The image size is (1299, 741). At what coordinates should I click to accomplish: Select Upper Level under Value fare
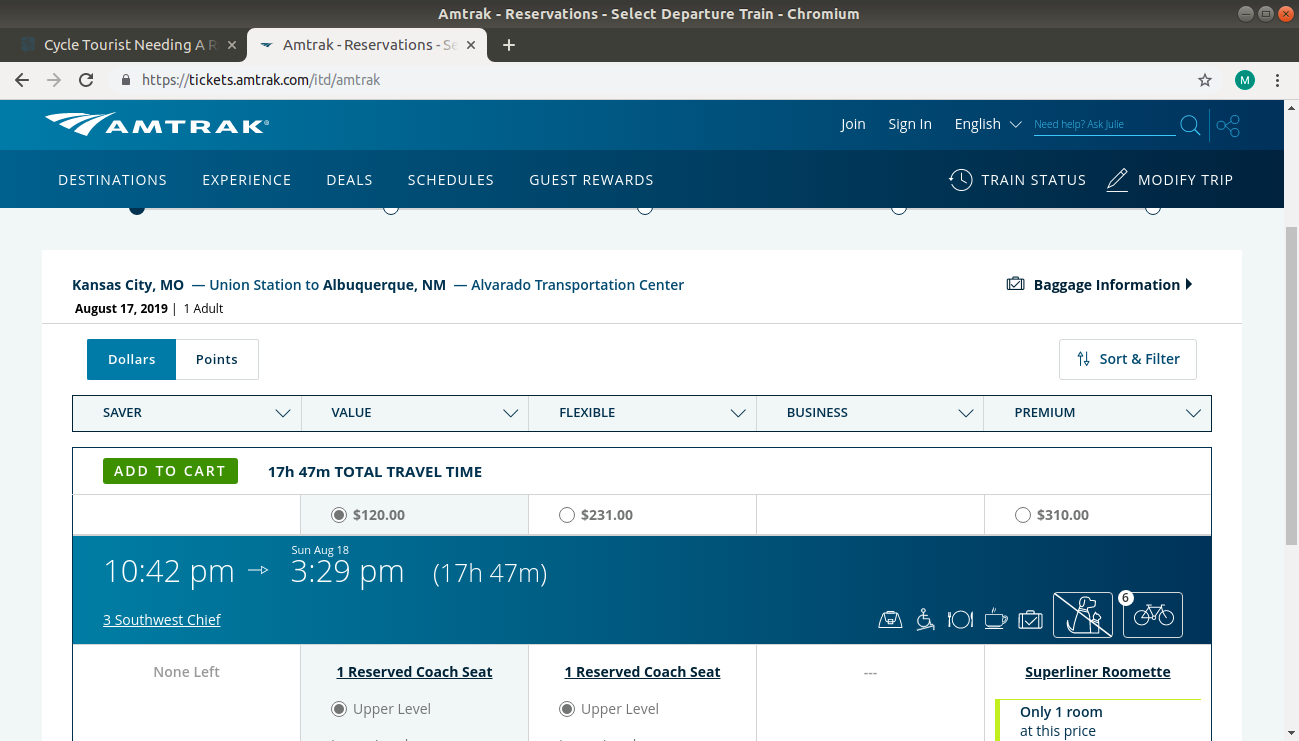click(339, 709)
